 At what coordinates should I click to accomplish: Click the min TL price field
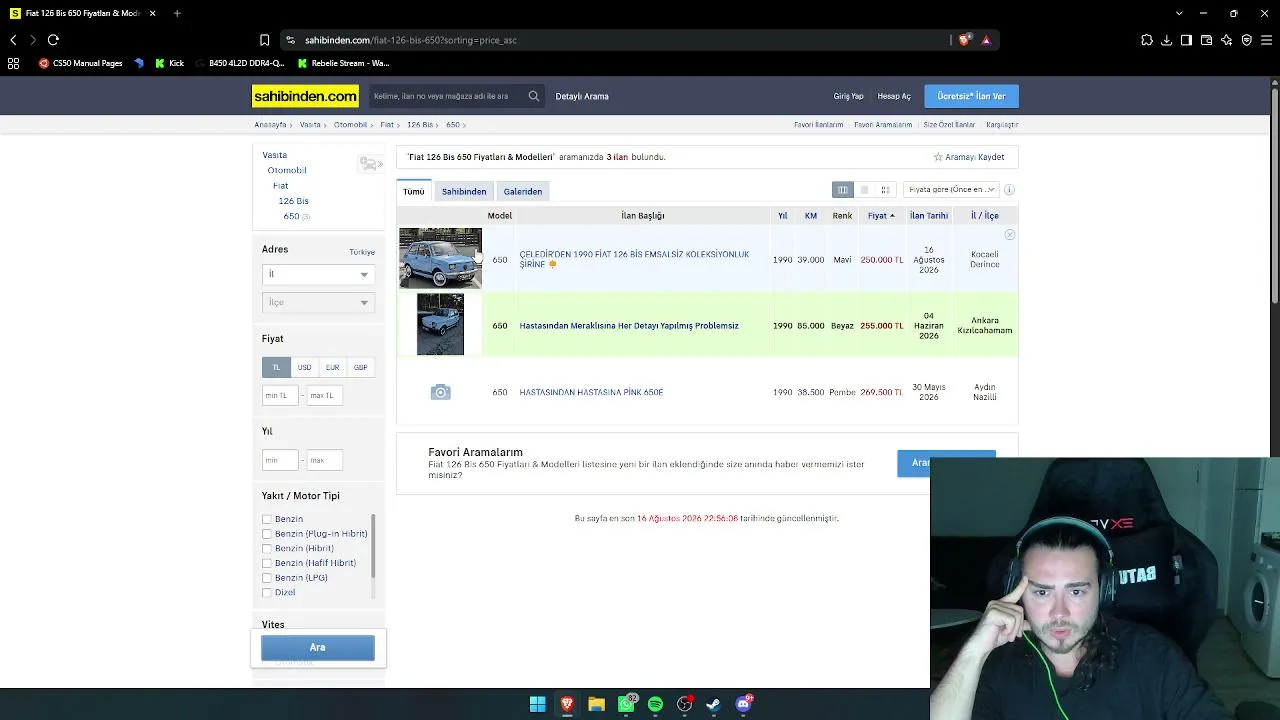click(x=280, y=396)
